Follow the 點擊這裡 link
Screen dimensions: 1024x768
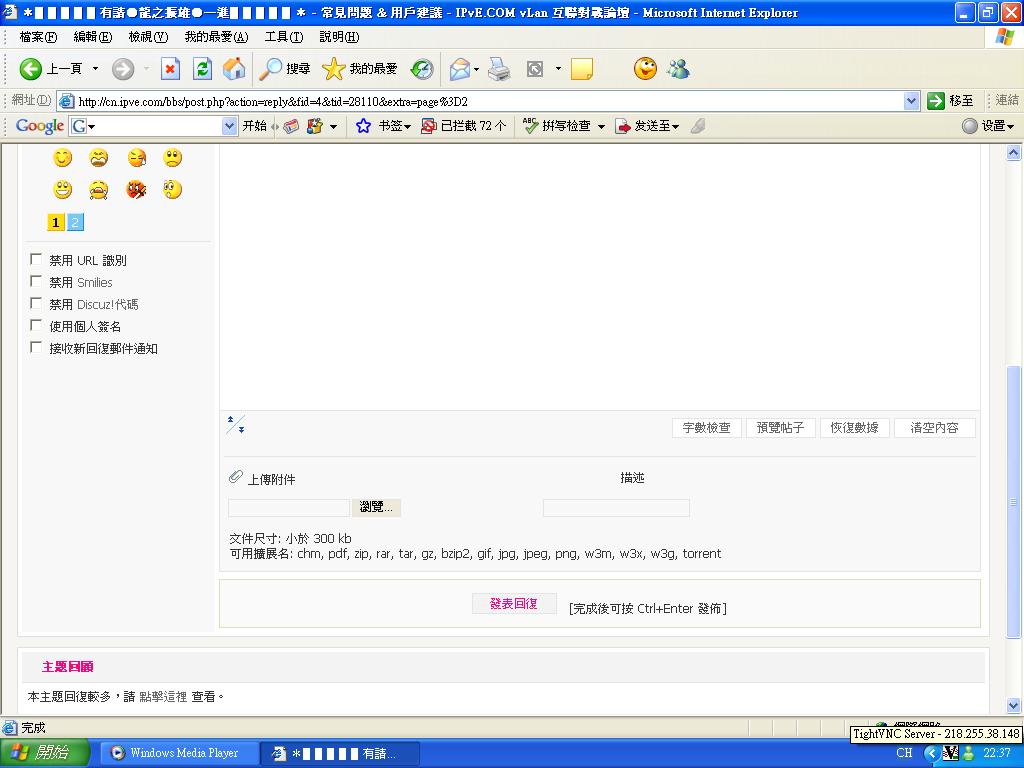tap(163, 697)
